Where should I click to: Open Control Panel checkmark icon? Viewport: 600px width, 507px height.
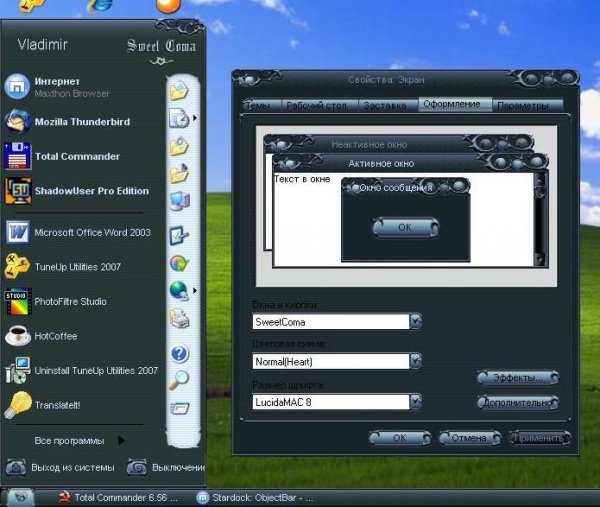click(x=179, y=235)
